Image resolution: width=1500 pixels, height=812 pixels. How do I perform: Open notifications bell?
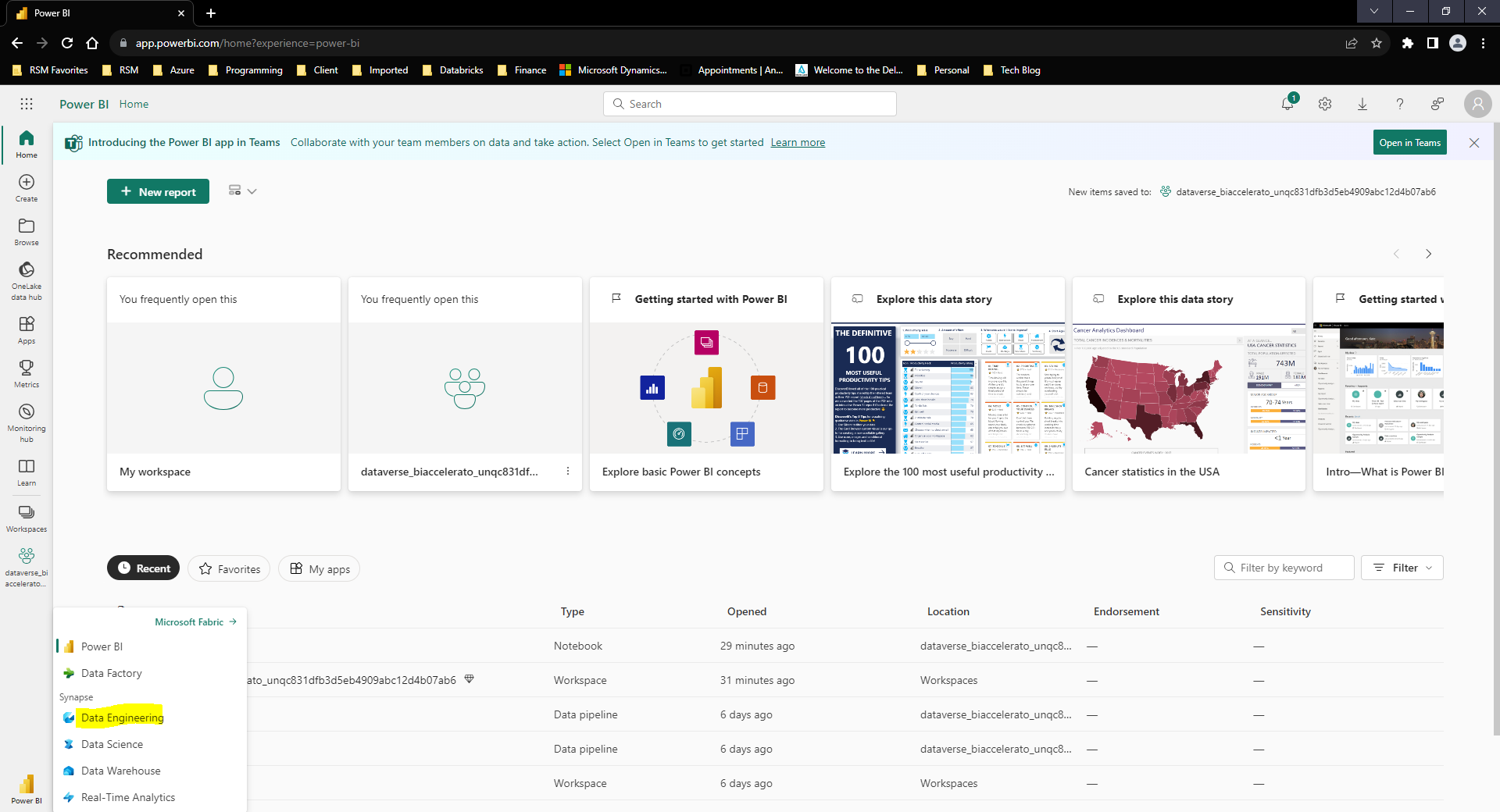click(1287, 104)
